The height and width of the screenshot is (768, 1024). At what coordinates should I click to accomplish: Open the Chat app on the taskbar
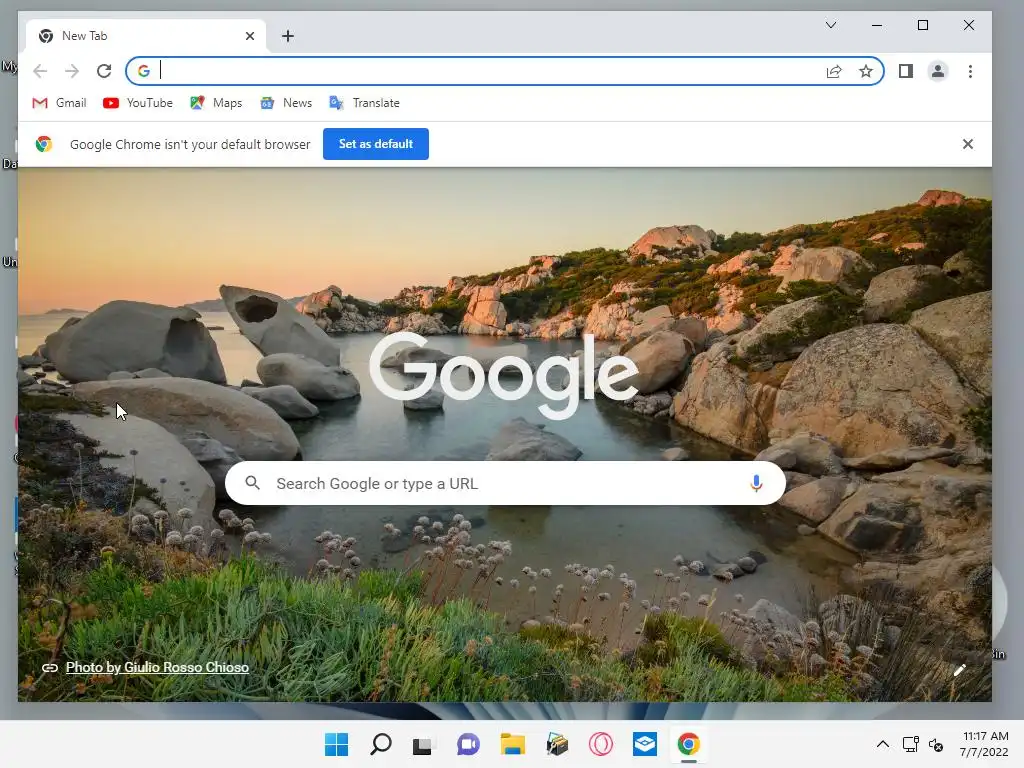(468, 744)
